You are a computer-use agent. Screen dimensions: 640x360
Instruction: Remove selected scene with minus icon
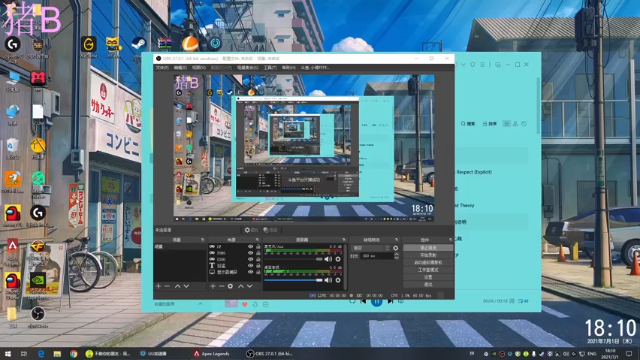(167, 287)
